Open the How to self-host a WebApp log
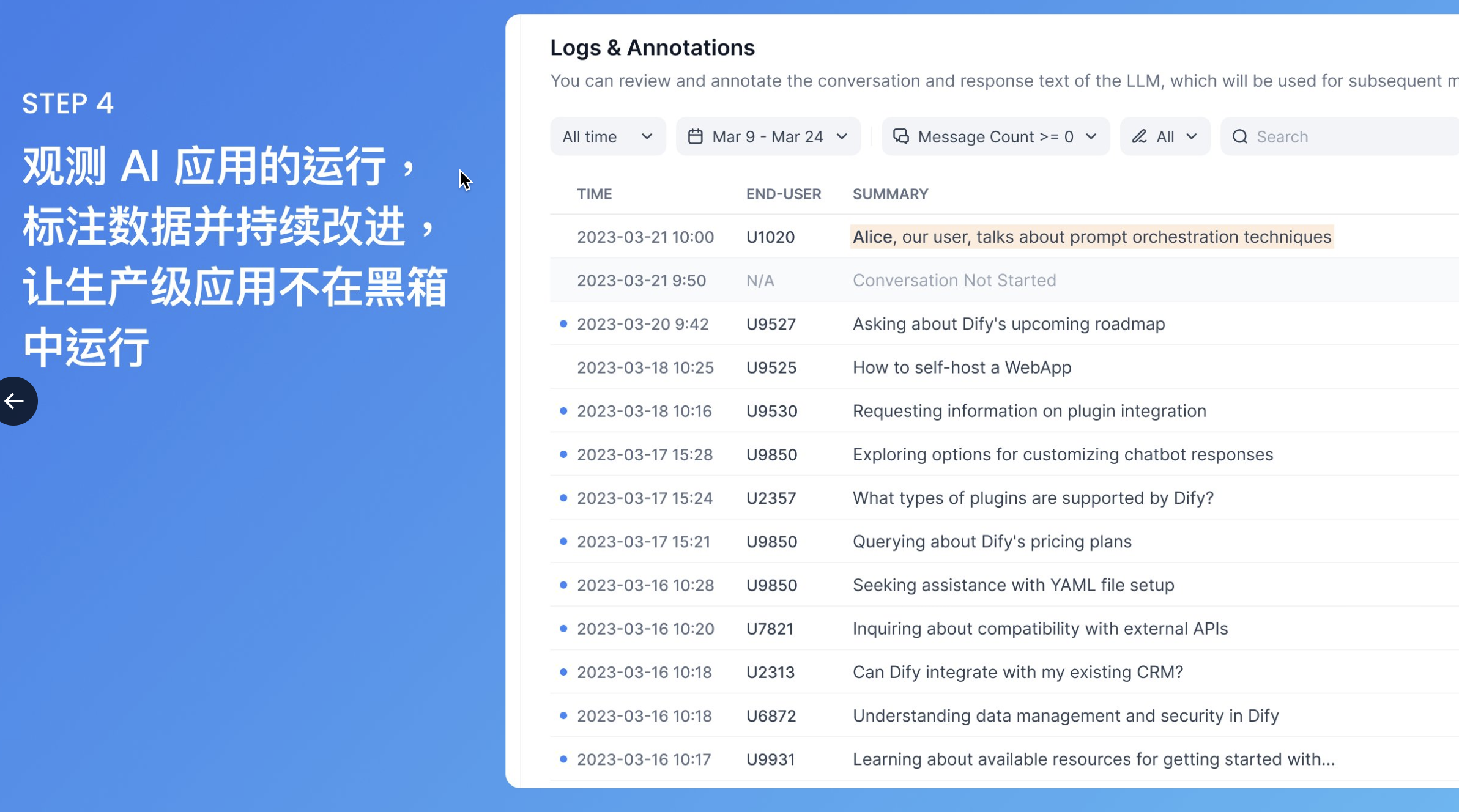This screenshot has width=1459, height=812. click(962, 367)
